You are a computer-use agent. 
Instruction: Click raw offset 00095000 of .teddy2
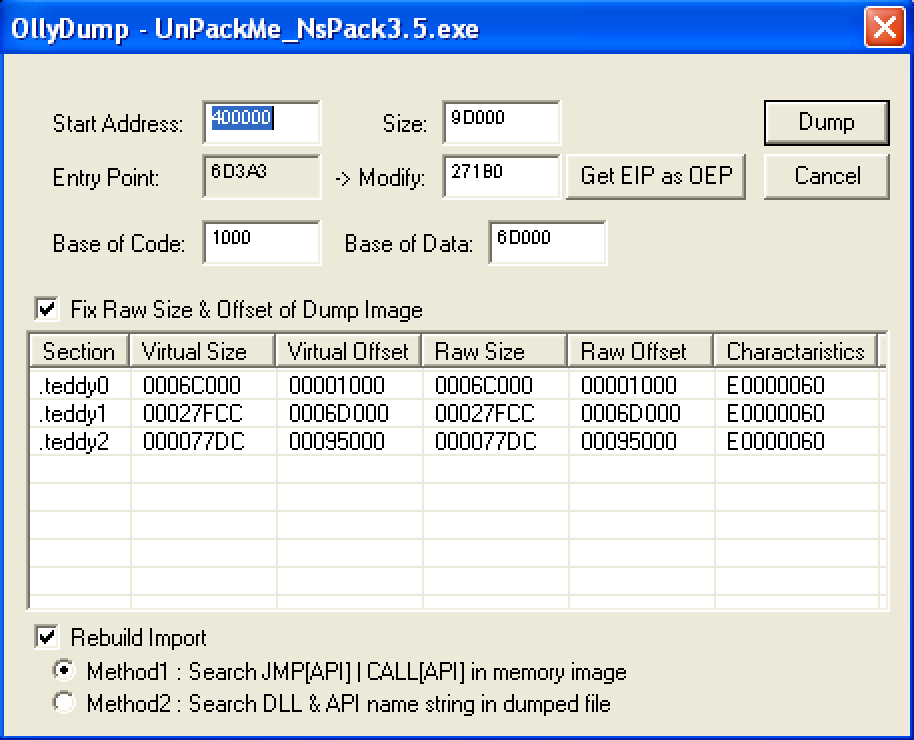629,441
